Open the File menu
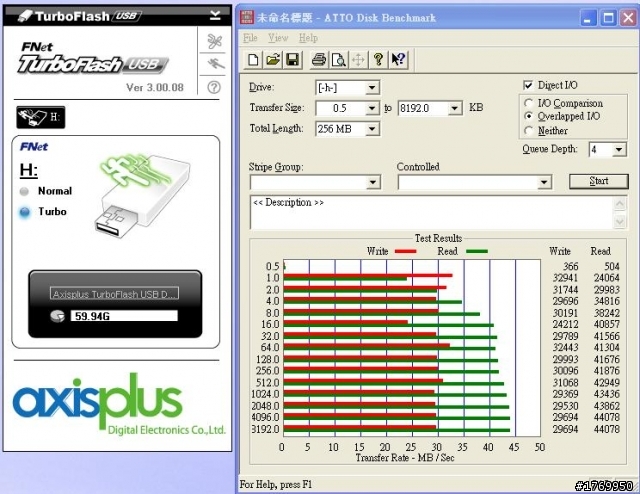Image resolution: width=640 pixels, height=494 pixels. pos(250,38)
